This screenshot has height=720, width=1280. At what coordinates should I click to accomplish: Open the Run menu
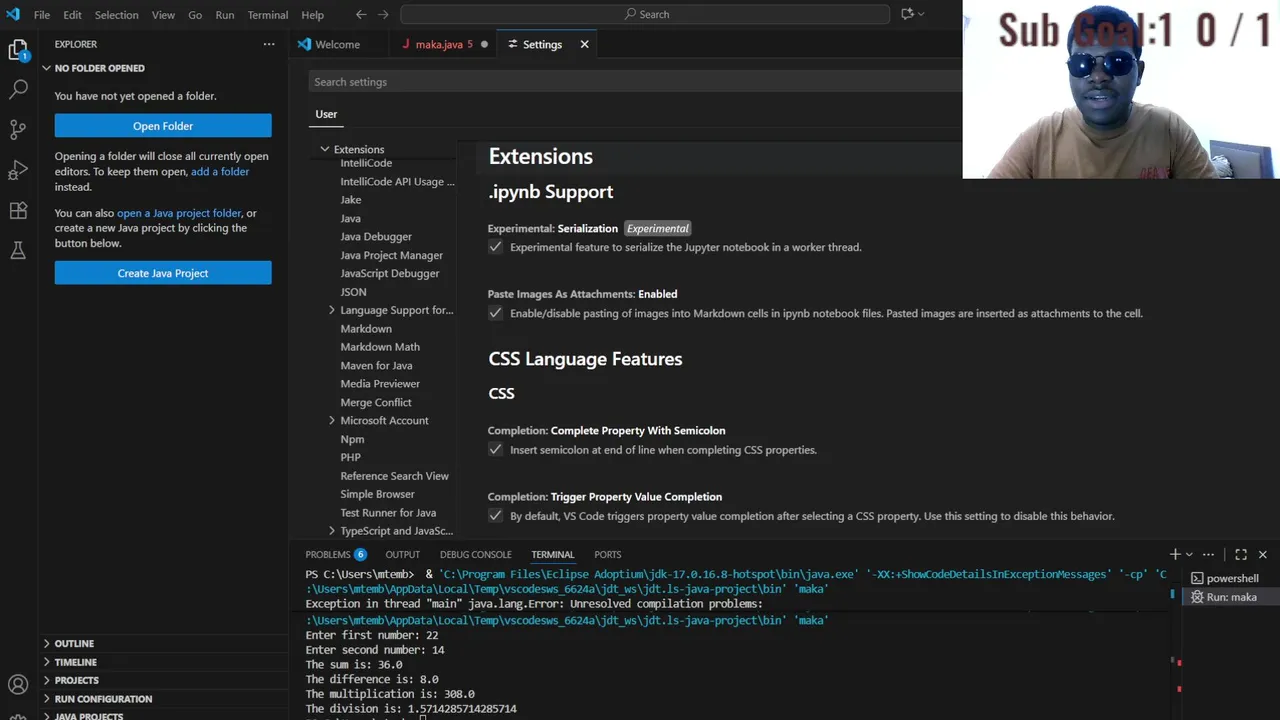point(225,15)
